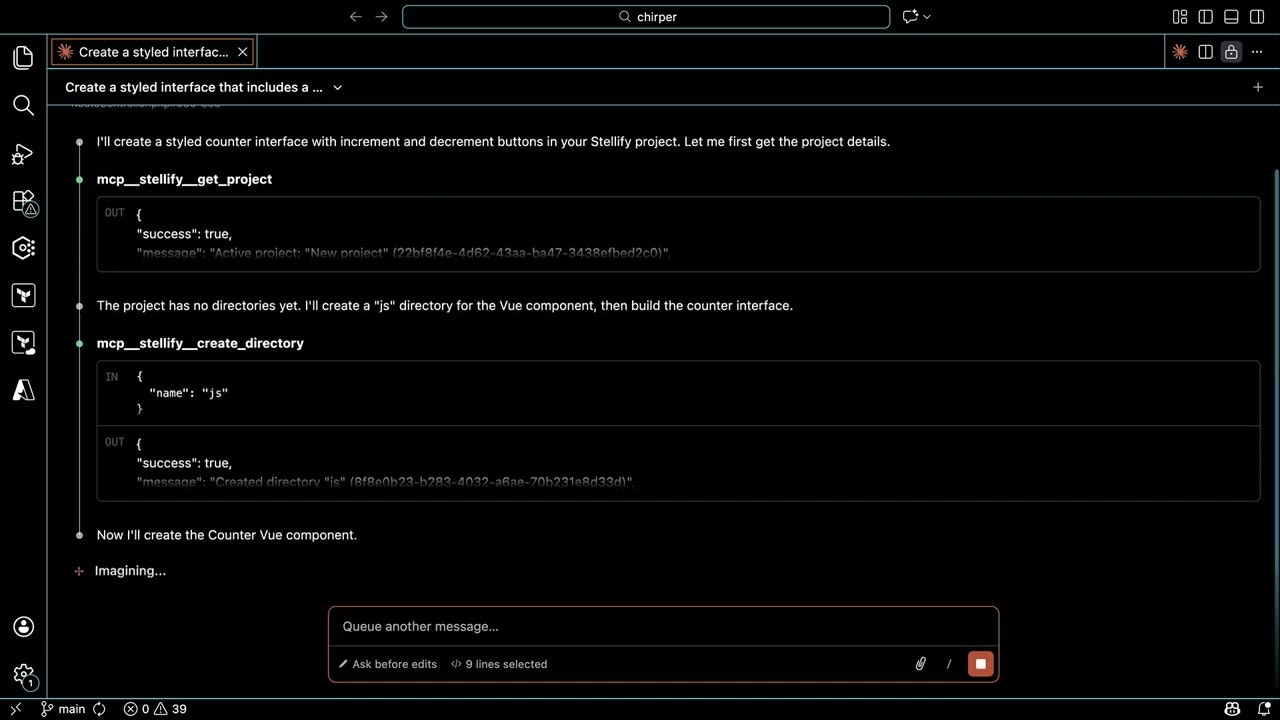Click the extensions icon in the left sidebar
Screen dimensions: 1280x720
pos(23,202)
